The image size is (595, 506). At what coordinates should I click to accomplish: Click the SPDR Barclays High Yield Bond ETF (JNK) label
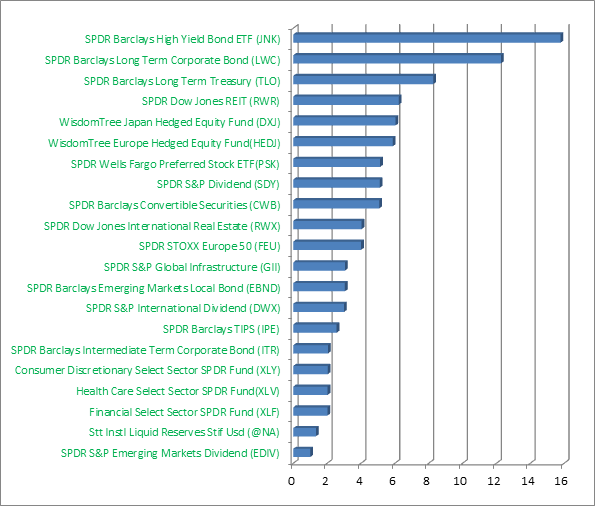click(183, 39)
